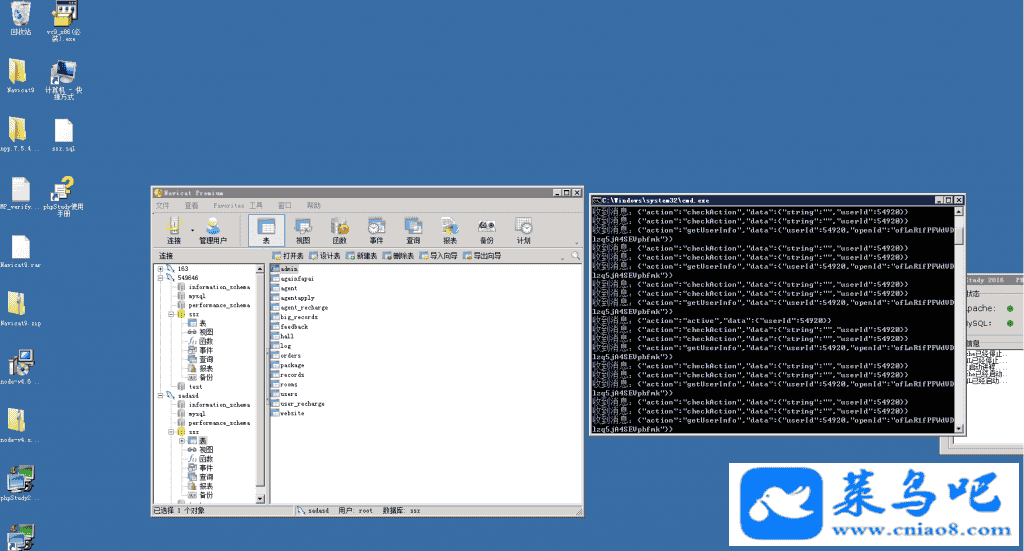This screenshot has width=1024, height=551.
Task: Open the 文件 (File) menu
Action: (x=162, y=205)
